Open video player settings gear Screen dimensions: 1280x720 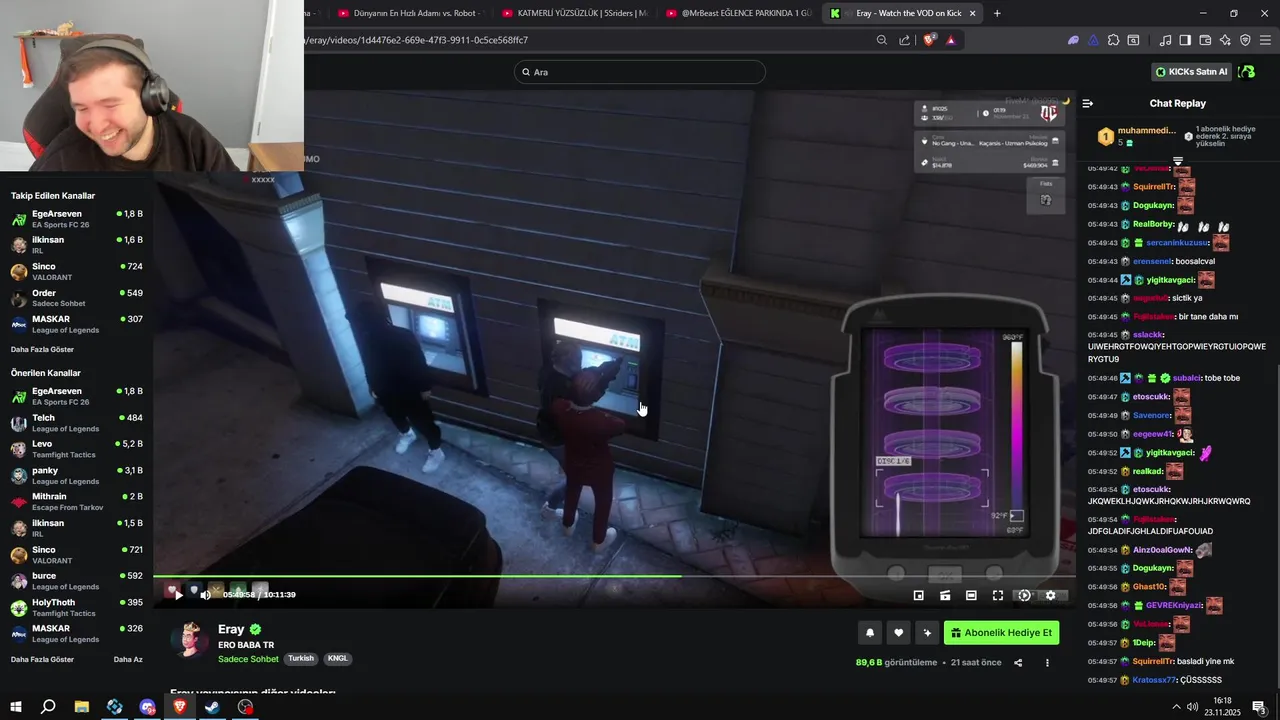pos(1050,595)
